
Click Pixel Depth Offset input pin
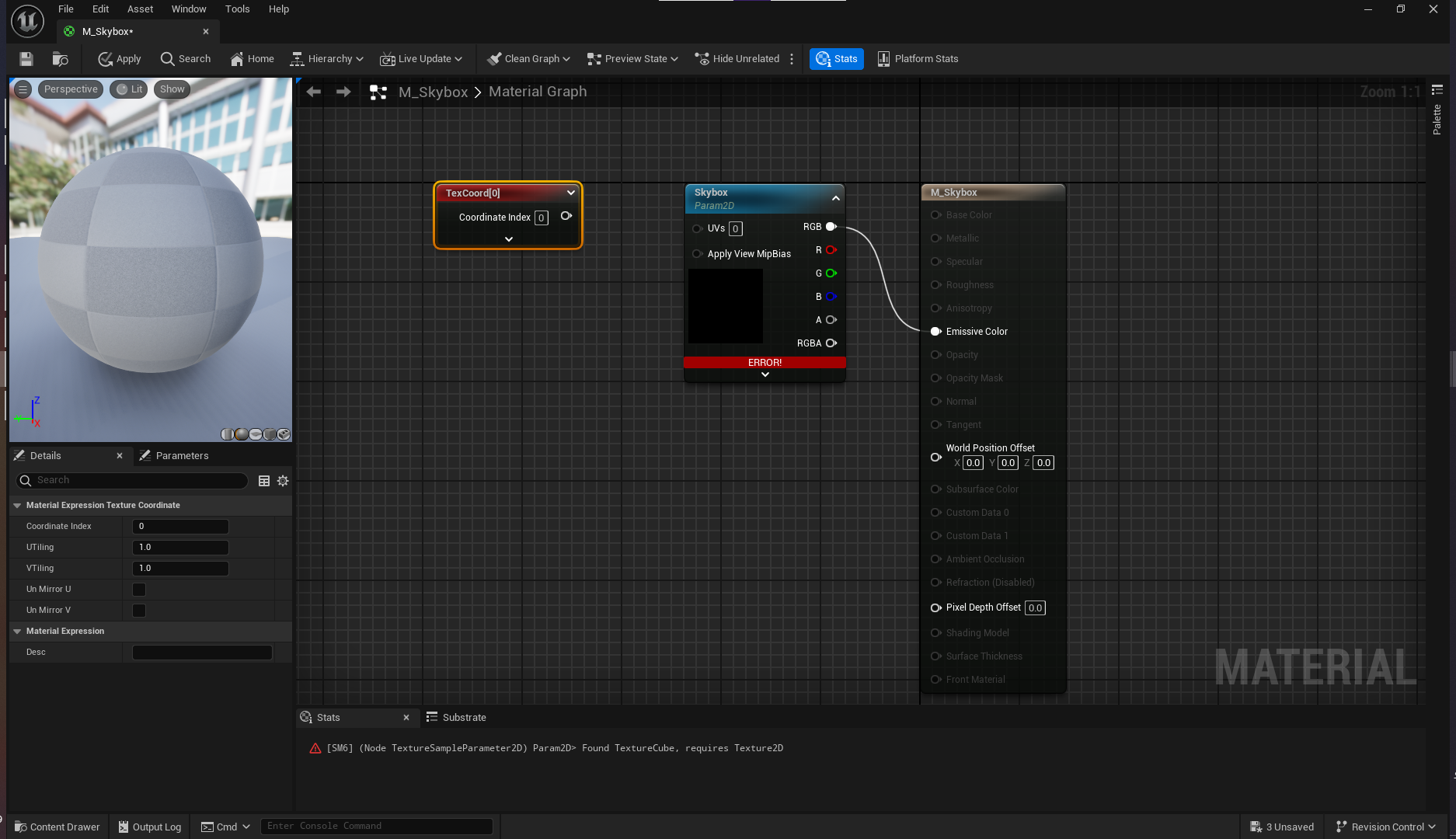click(x=936, y=607)
